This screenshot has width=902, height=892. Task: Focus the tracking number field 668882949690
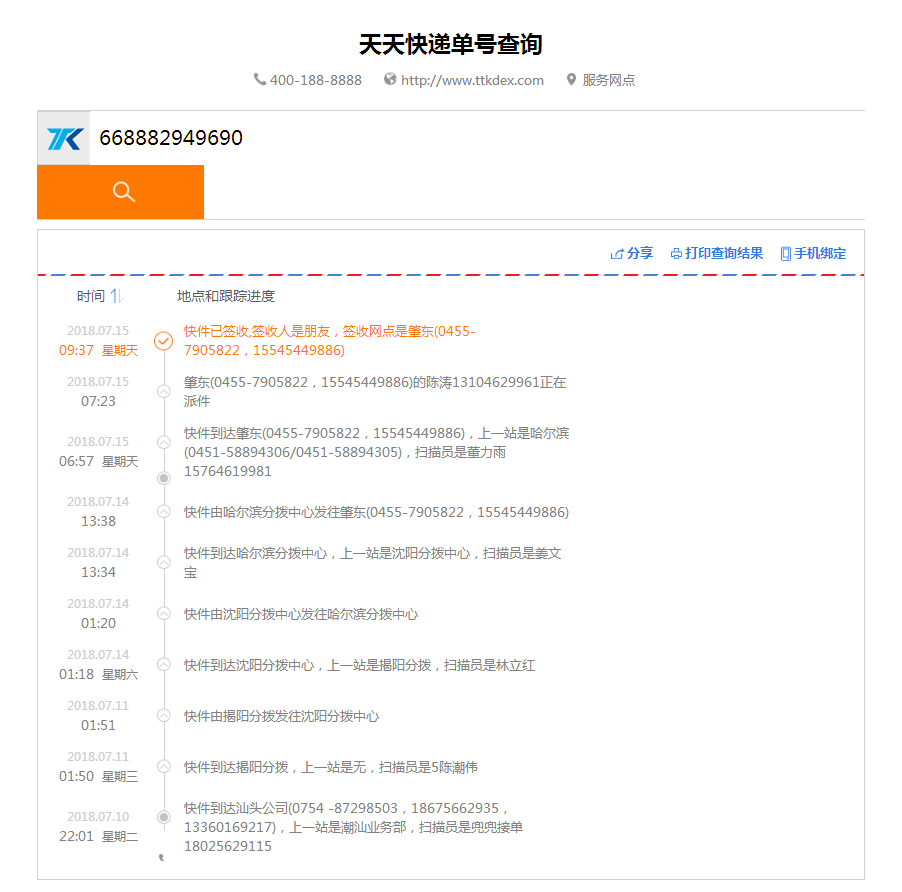point(477,138)
